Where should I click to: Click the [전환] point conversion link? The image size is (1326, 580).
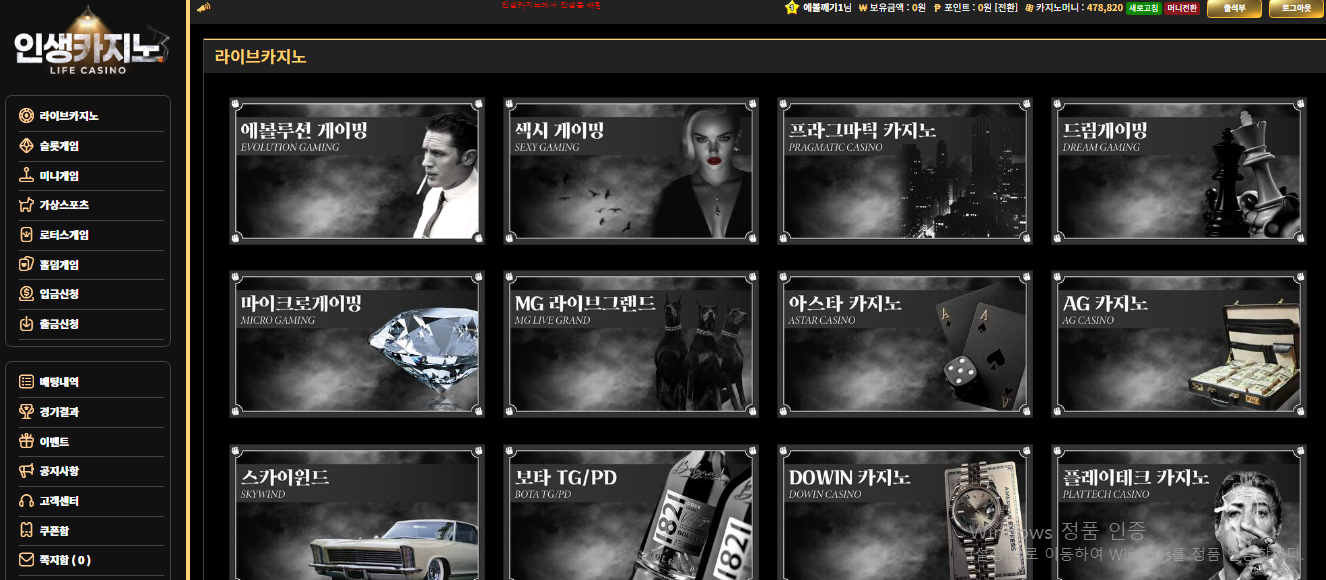pyautogui.click(x=1007, y=8)
